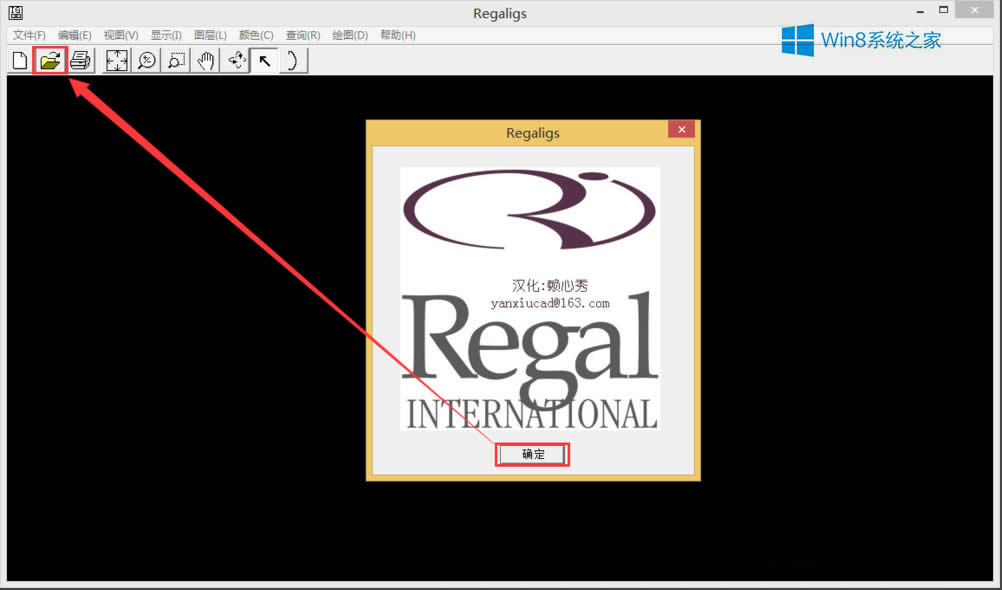1002x590 pixels.
Task: Click the Regal International logo image
Action: click(530, 299)
